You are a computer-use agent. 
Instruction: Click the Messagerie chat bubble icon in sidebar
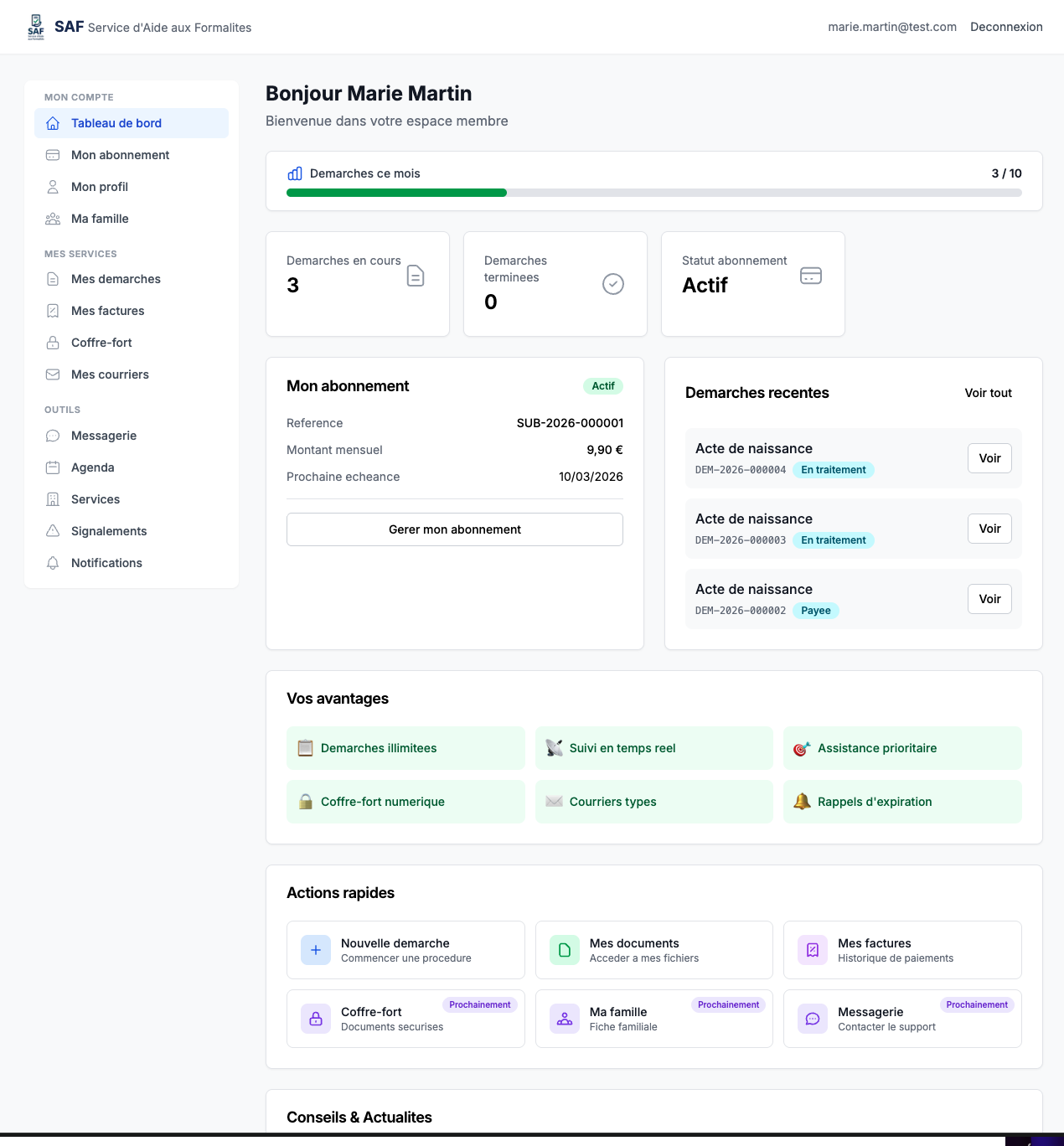(53, 436)
